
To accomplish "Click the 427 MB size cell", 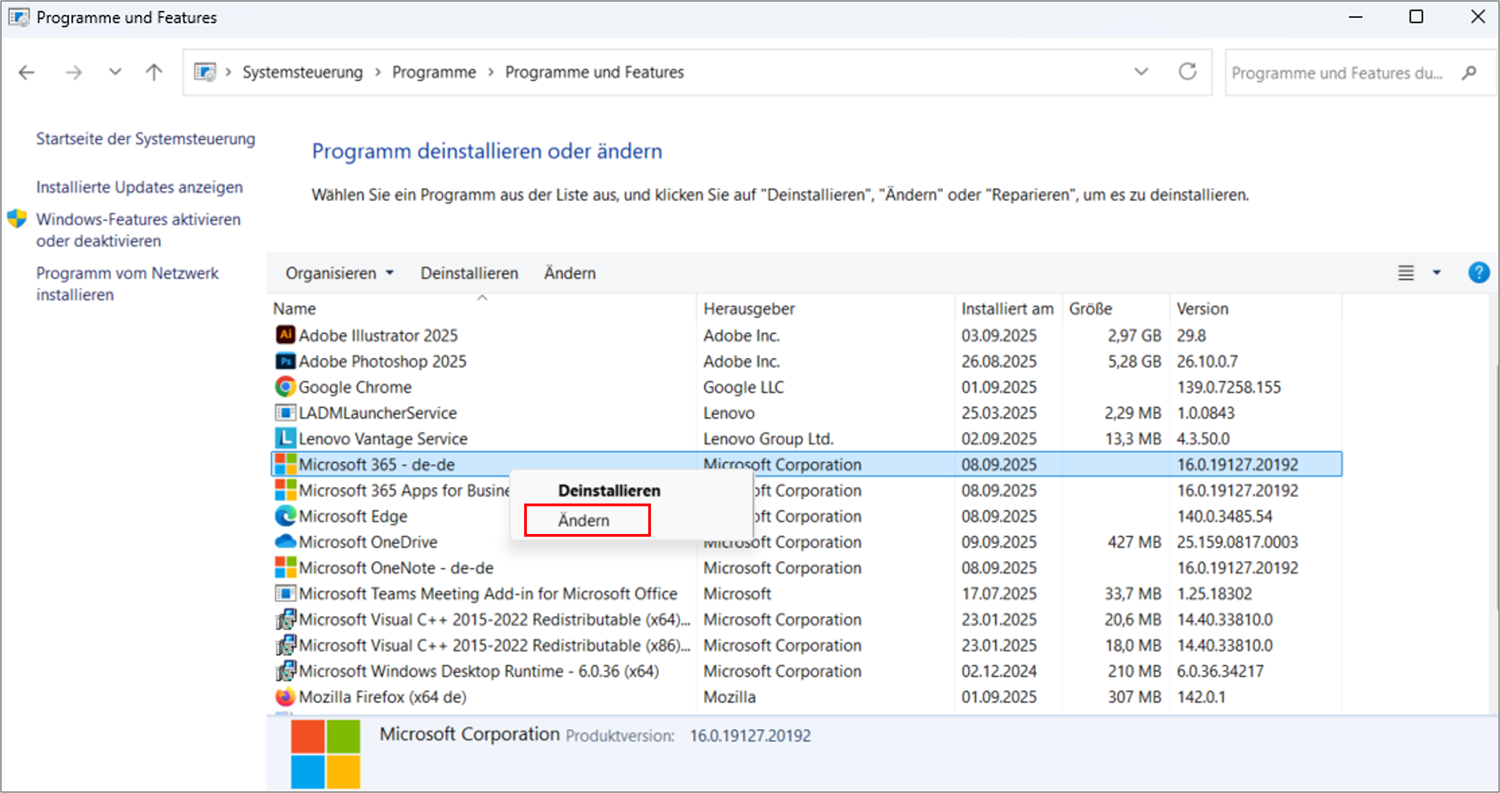I will click(1135, 542).
